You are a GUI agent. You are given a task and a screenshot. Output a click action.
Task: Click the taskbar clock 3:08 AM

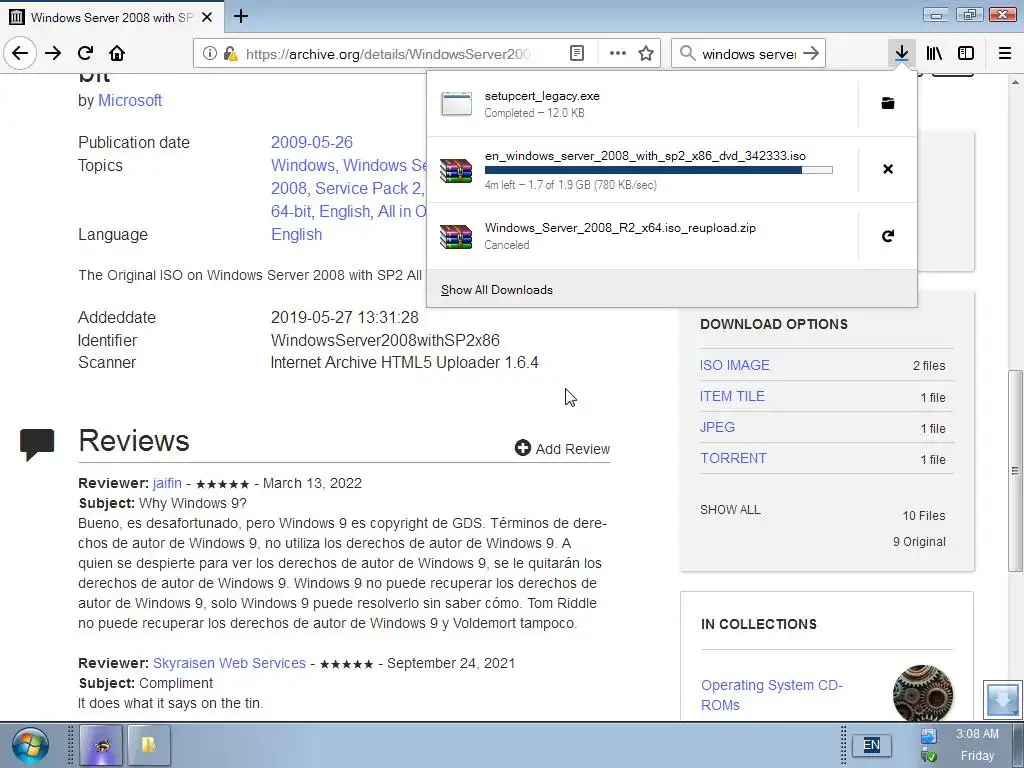point(977,734)
